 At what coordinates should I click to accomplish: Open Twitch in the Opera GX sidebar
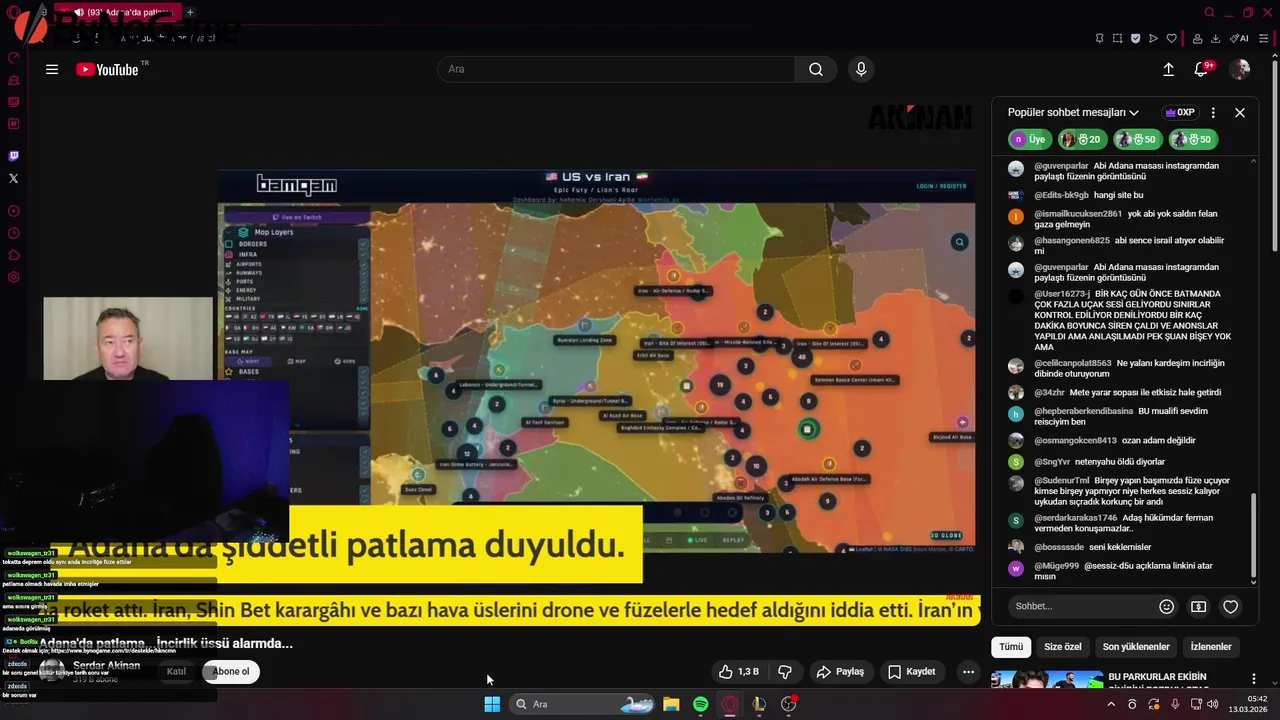(x=13, y=156)
